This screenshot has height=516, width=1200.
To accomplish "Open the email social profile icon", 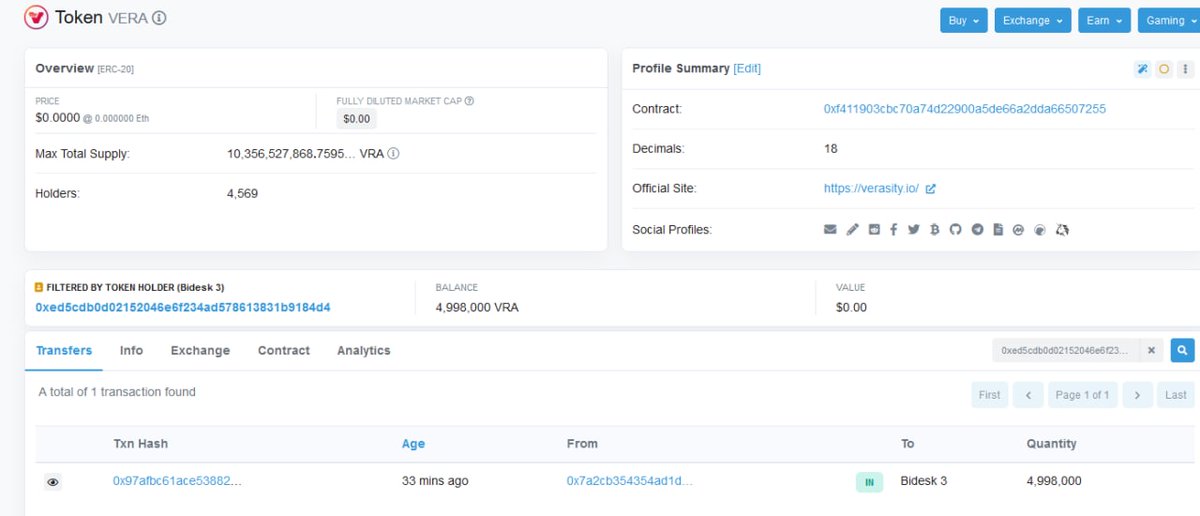I will (830, 230).
